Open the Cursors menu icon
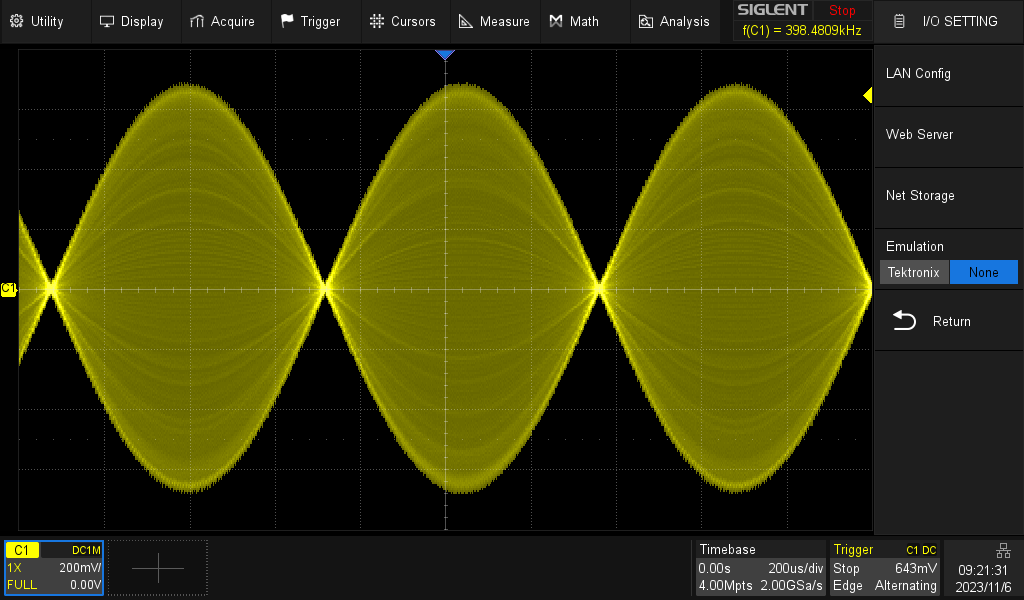Screen dimensions: 1024x600 [x=377, y=21]
